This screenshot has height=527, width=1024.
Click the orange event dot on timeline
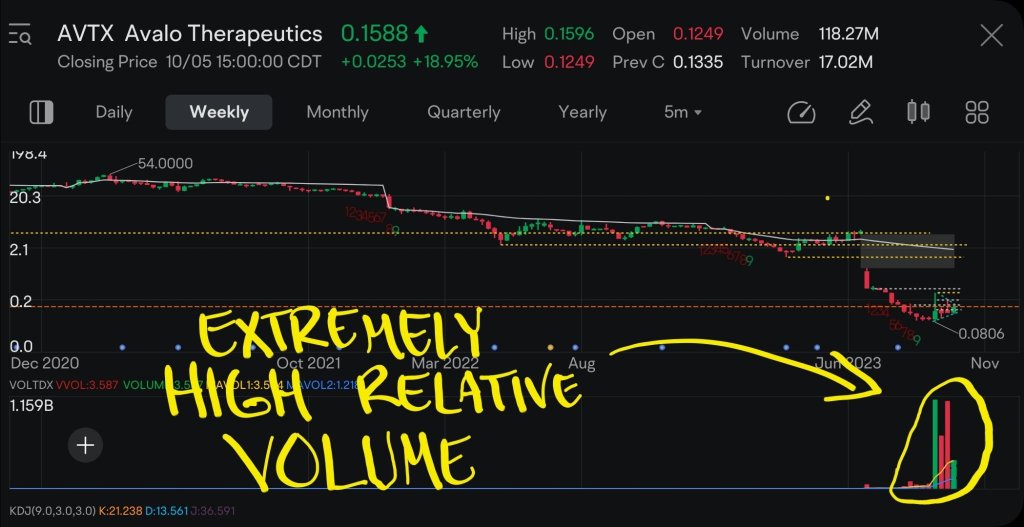click(550, 347)
